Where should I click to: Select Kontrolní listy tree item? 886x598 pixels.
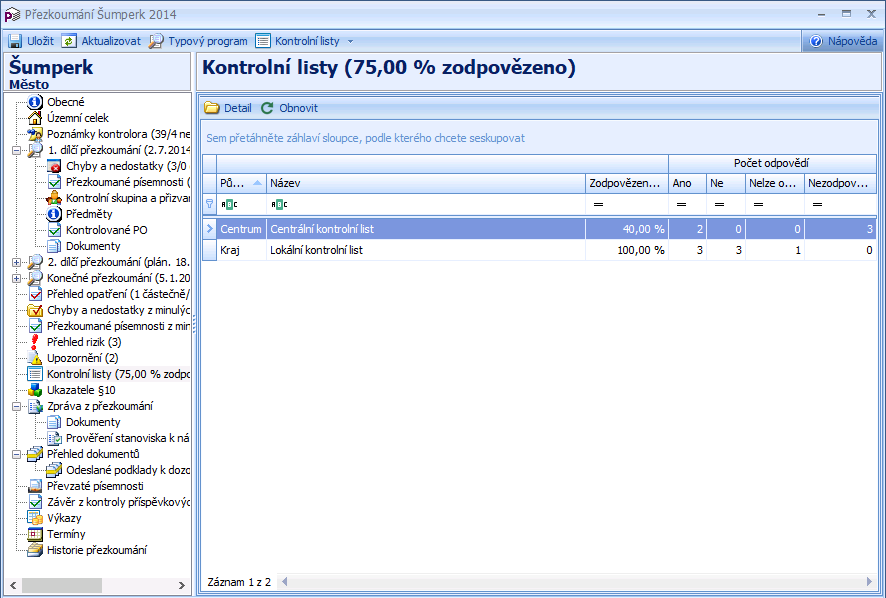118,374
